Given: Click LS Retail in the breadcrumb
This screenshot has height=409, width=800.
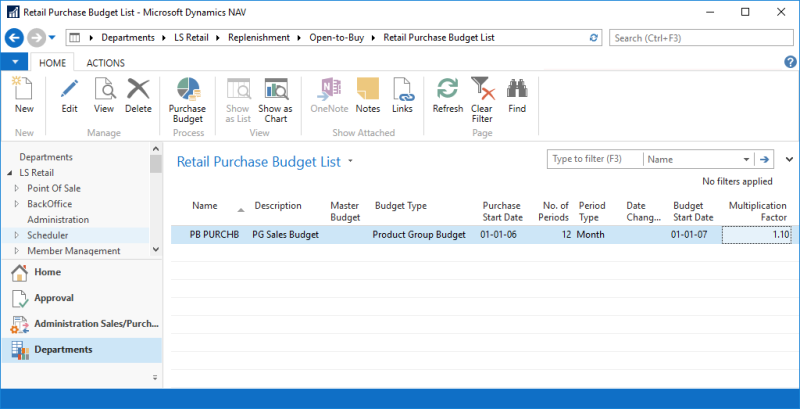Looking at the screenshot, I should click(x=190, y=38).
